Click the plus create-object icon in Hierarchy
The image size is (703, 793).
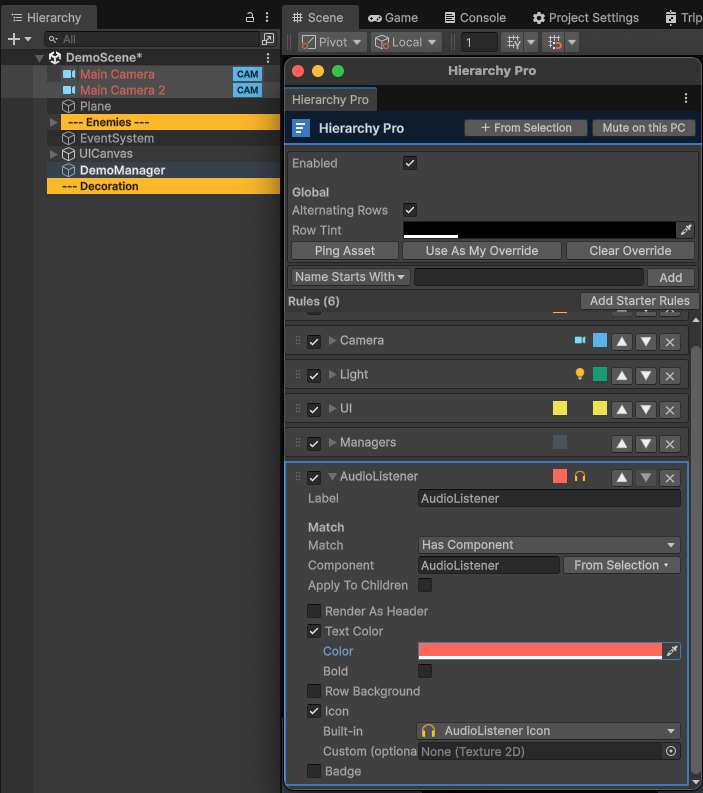[14, 39]
